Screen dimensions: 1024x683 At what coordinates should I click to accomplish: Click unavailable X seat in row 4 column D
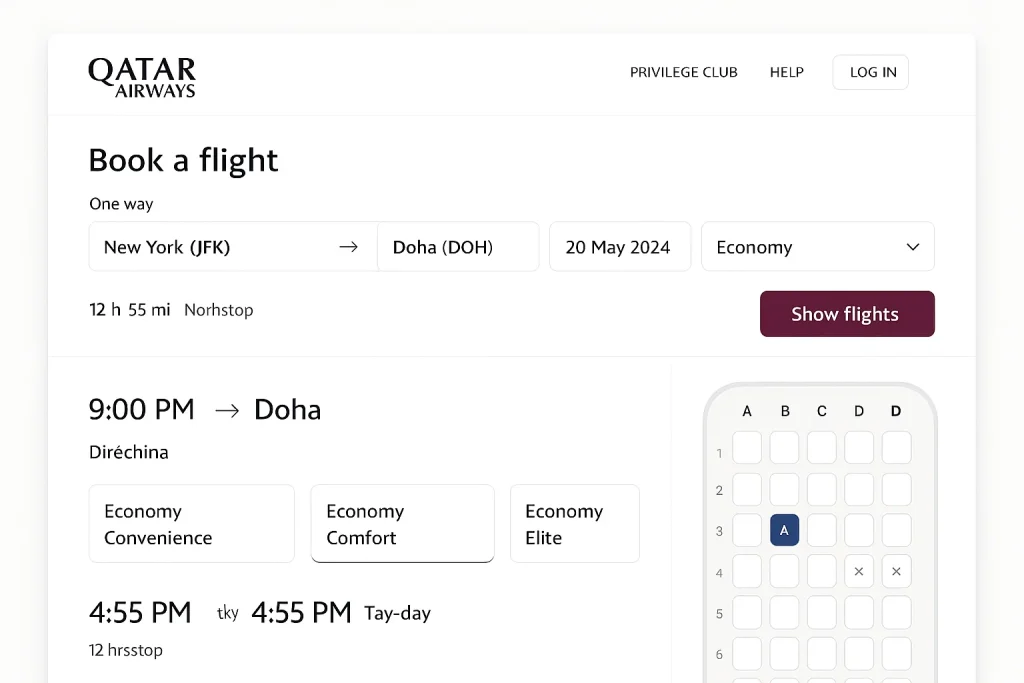point(859,572)
